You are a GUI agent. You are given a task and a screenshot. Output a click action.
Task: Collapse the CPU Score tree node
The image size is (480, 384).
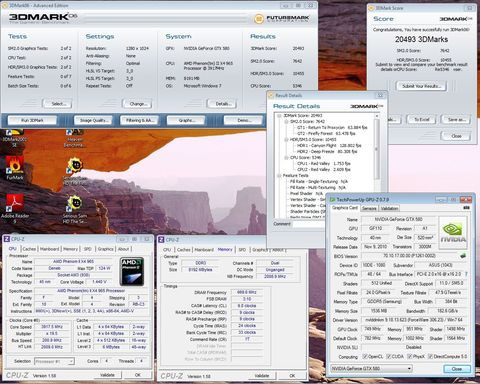point(286,157)
